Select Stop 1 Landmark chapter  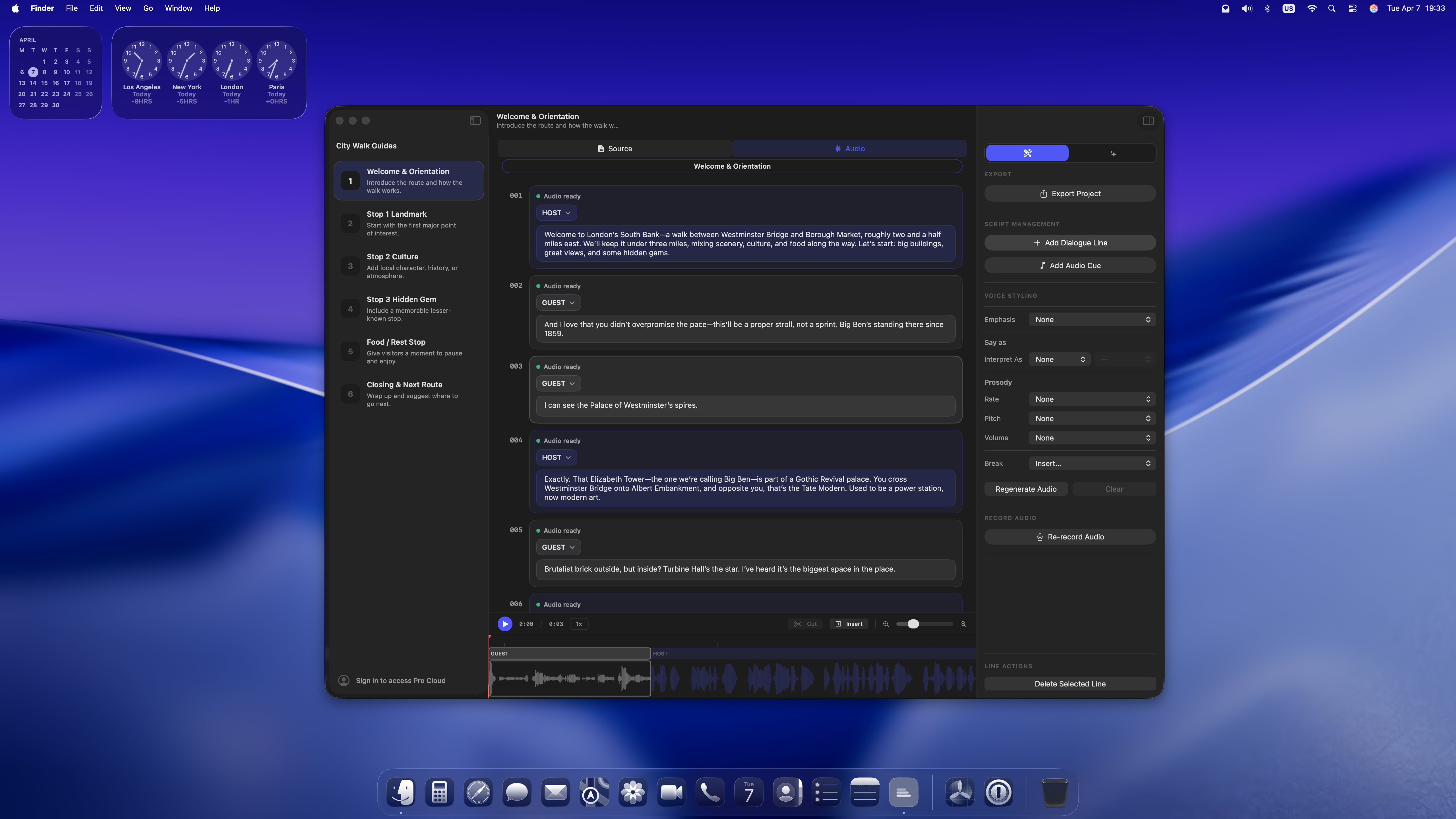pos(409,223)
